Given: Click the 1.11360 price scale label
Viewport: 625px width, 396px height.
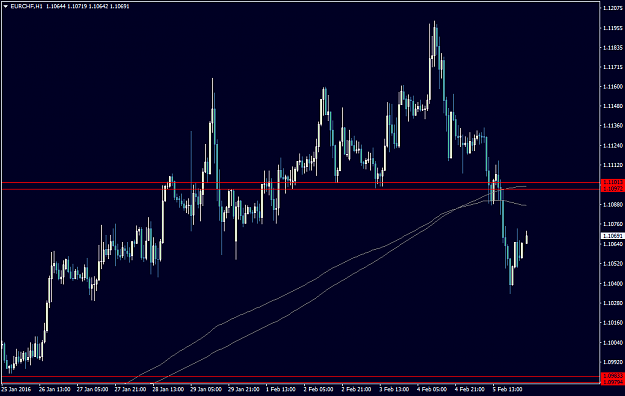Looking at the screenshot, I should (613, 126).
